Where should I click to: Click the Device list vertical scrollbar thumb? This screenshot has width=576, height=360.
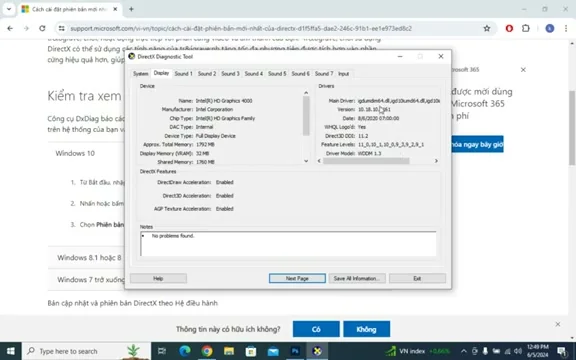coord(306,116)
